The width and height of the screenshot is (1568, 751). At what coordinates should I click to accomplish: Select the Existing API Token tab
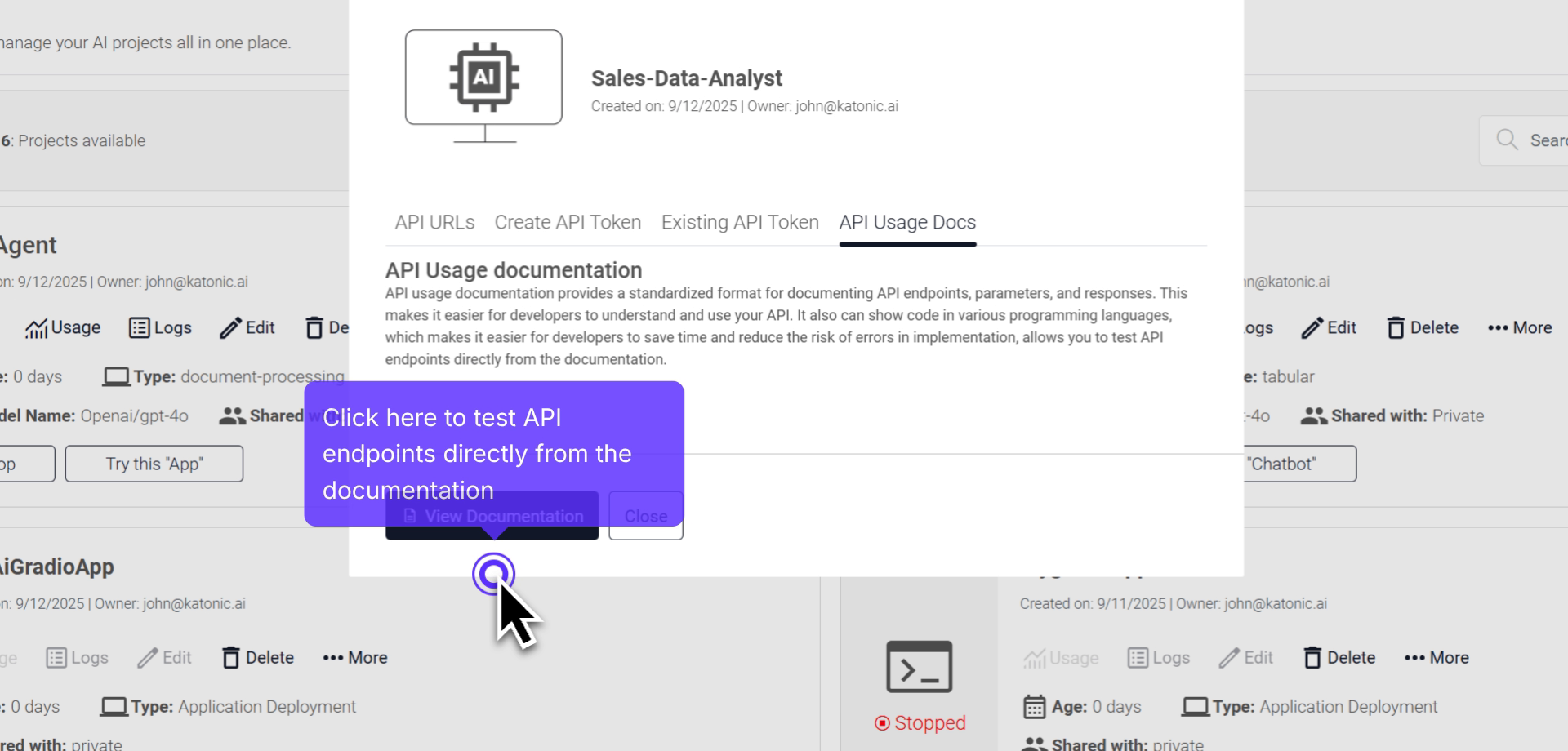(739, 222)
